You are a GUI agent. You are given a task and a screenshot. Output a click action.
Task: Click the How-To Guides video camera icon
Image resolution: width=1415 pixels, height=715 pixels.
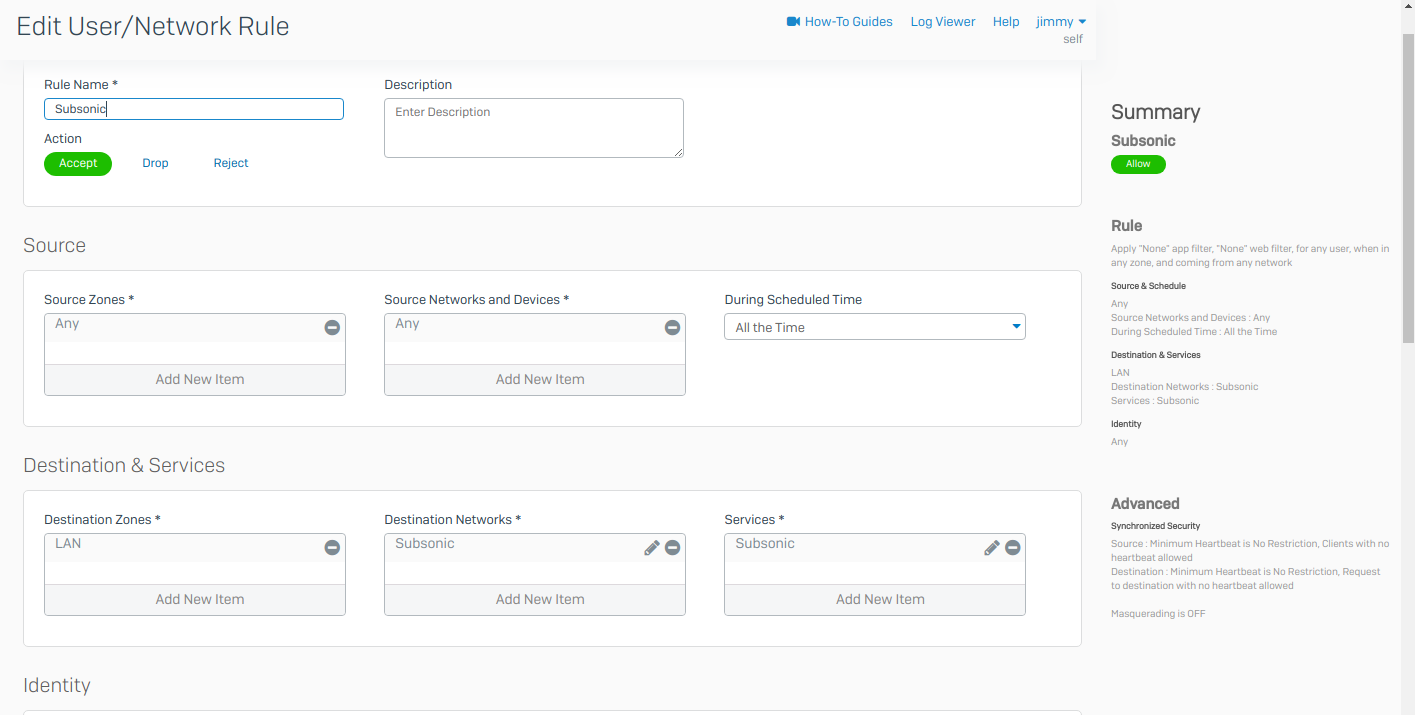coord(794,21)
